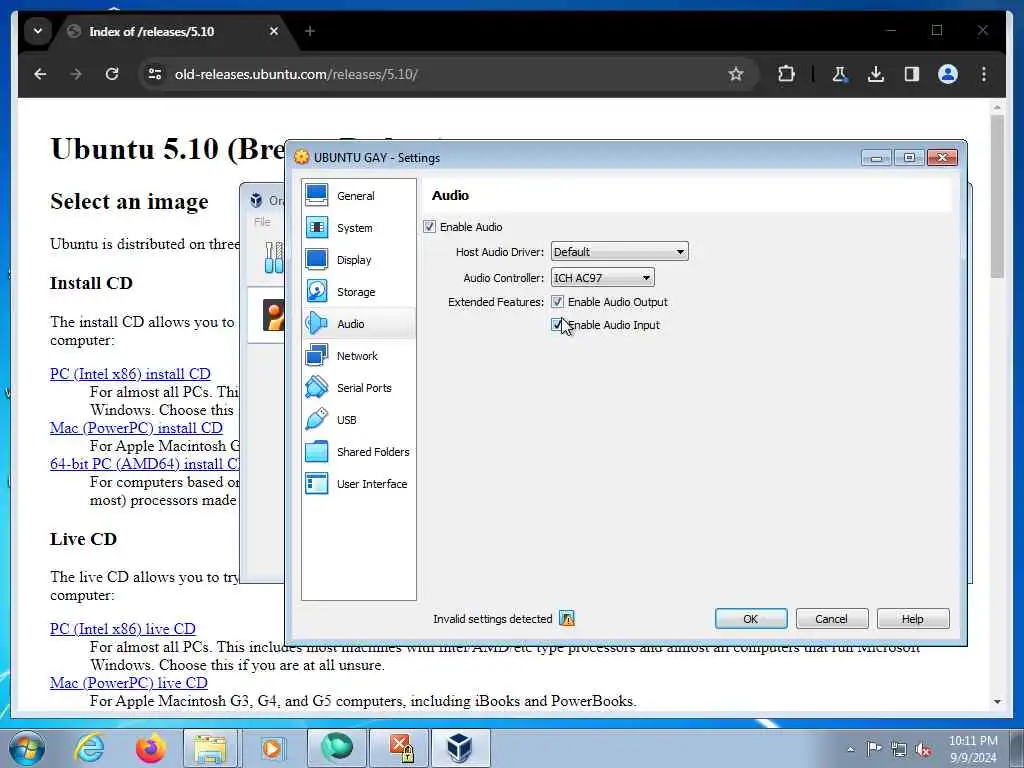Launch Internet Explorer from taskbar

(x=89, y=748)
